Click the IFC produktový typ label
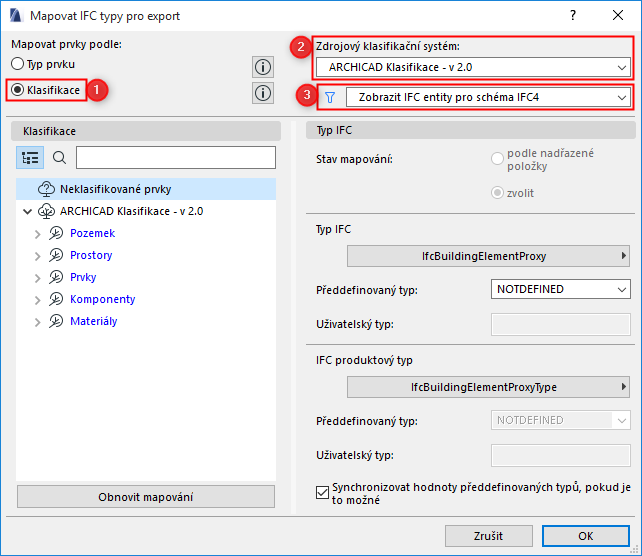The image size is (642, 556). (364, 360)
